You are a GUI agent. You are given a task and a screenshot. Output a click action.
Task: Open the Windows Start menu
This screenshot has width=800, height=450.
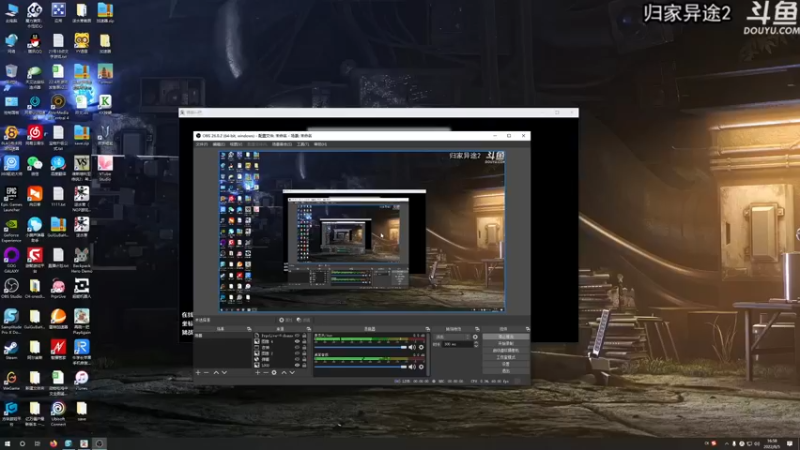(x=7, y=443)
